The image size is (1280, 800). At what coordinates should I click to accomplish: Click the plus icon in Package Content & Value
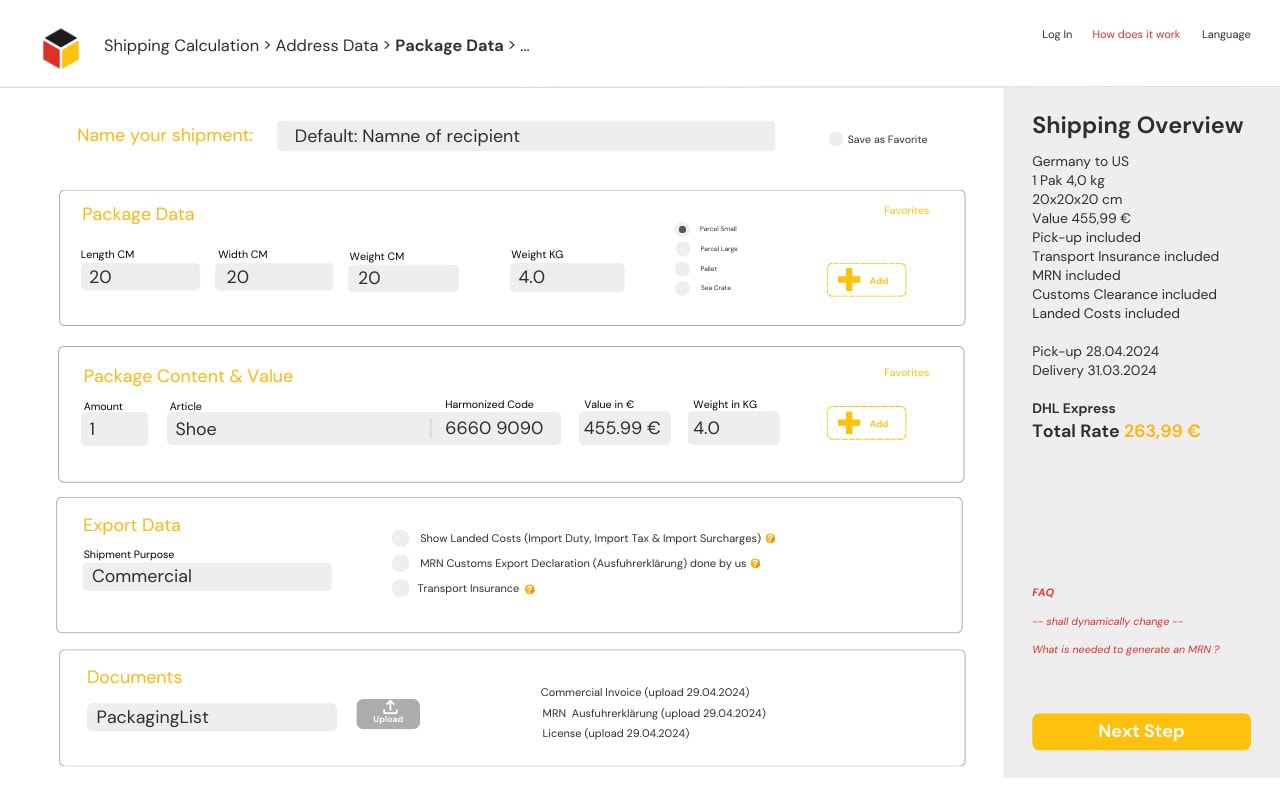pyautogui.click(x=849, y=423)
